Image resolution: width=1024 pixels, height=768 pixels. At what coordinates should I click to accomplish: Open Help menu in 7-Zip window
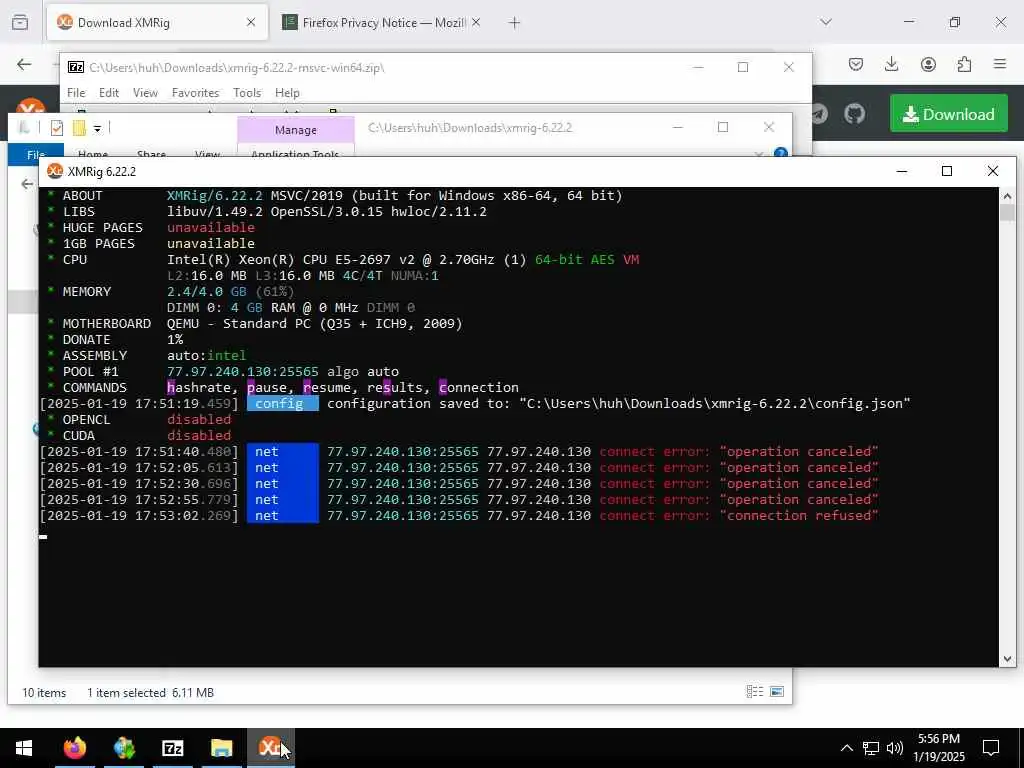point(287,93)
